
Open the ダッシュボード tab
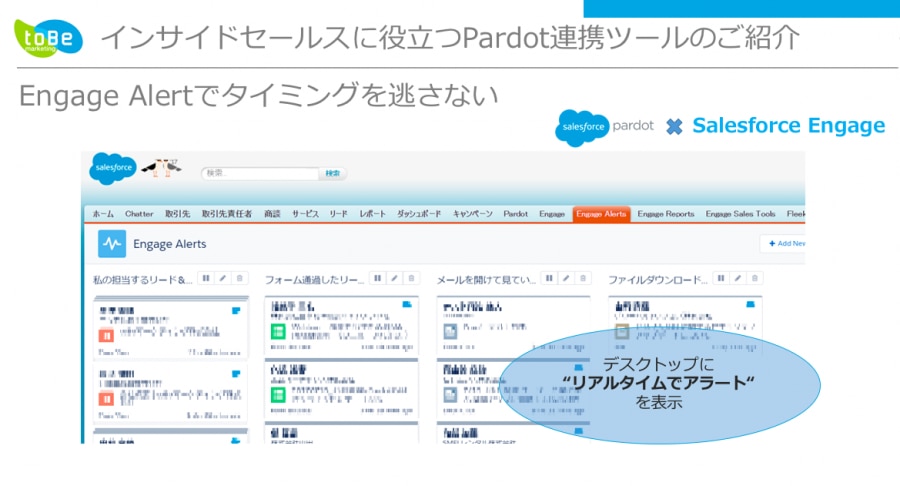coord(419,214)
